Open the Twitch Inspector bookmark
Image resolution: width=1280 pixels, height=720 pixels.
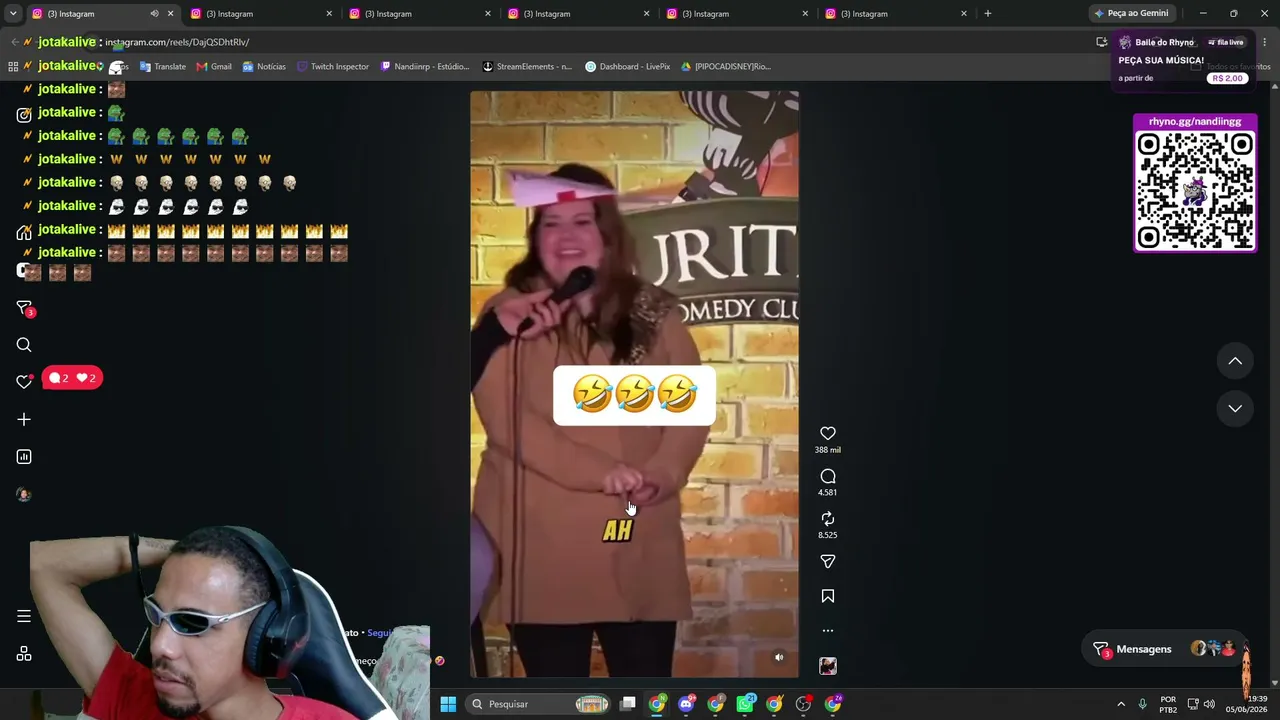pyautogui.click(x=333, y=67)
